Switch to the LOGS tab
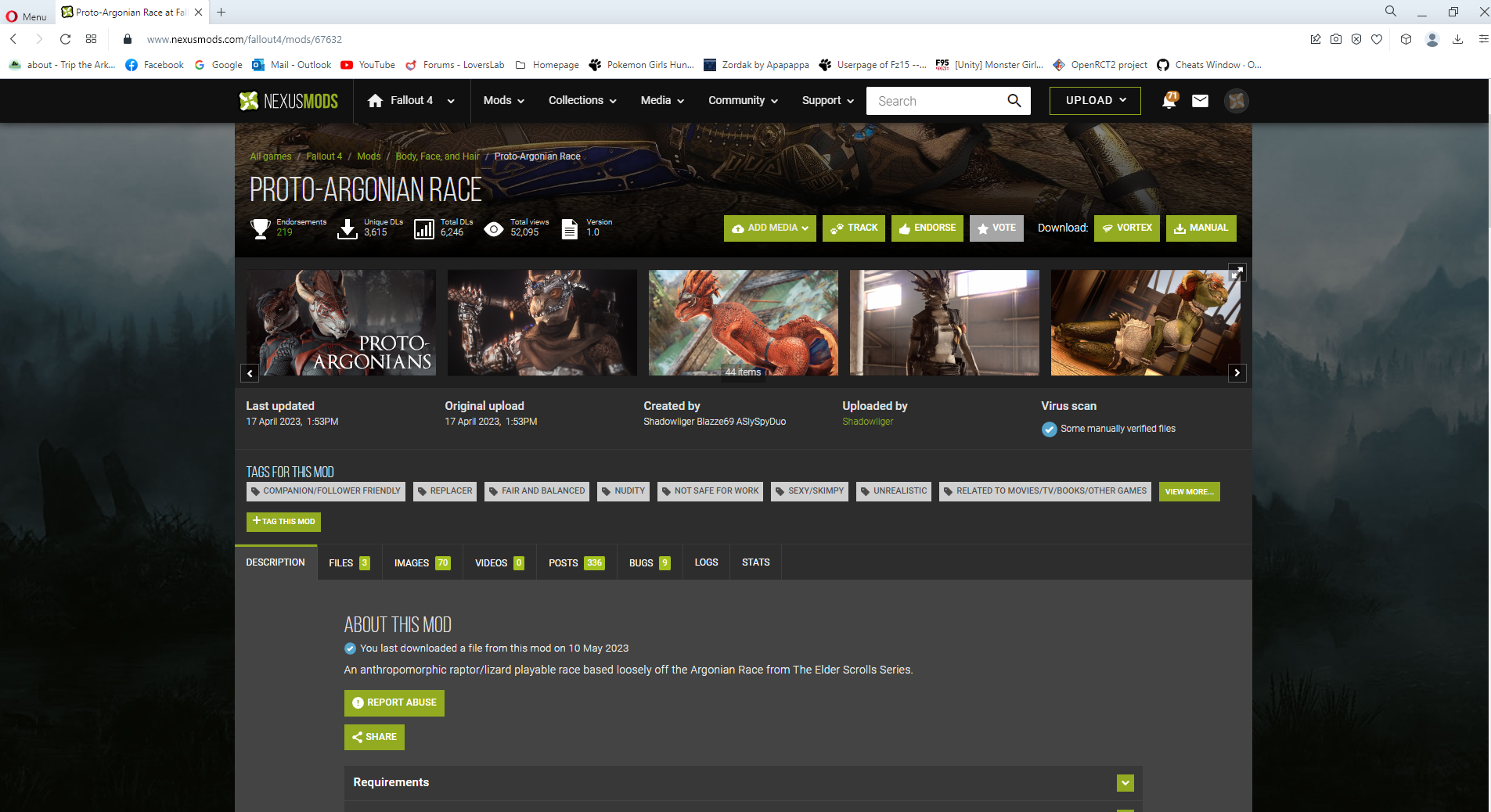Screen dimensions: 1491x812 coord(706,563)
